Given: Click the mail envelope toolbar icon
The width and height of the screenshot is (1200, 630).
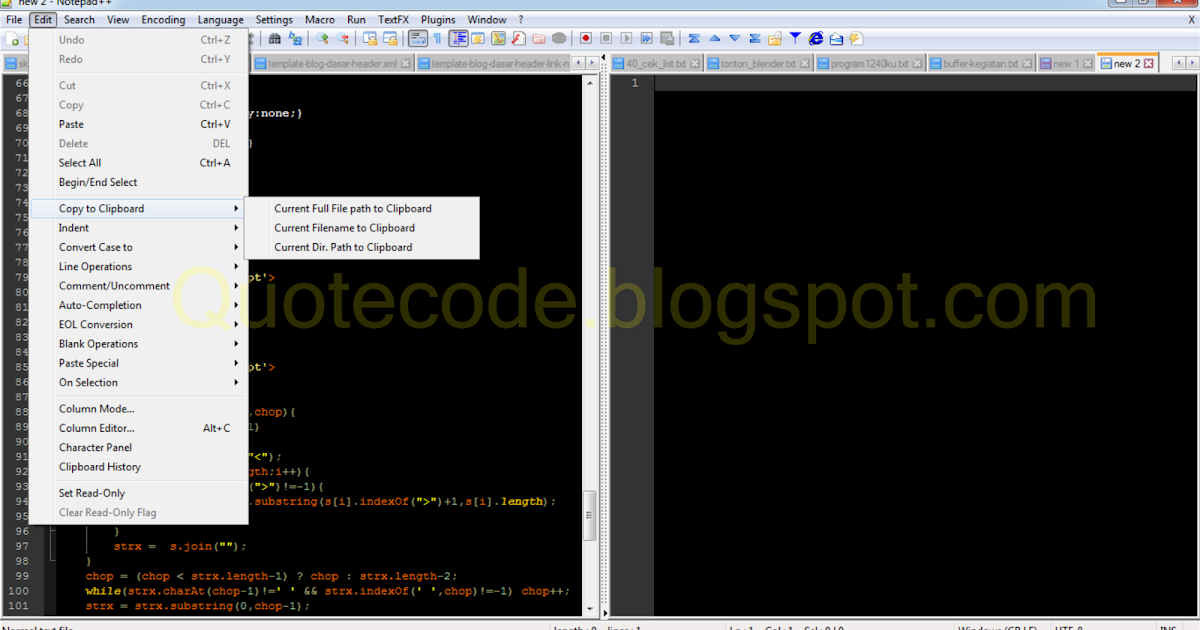Looking at the screenshot, I should (836, 39).
